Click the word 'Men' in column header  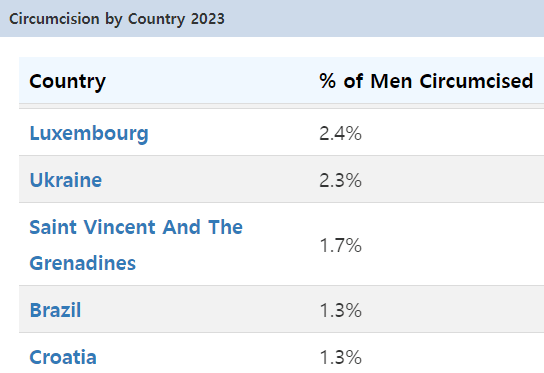(x=391, y=81)
